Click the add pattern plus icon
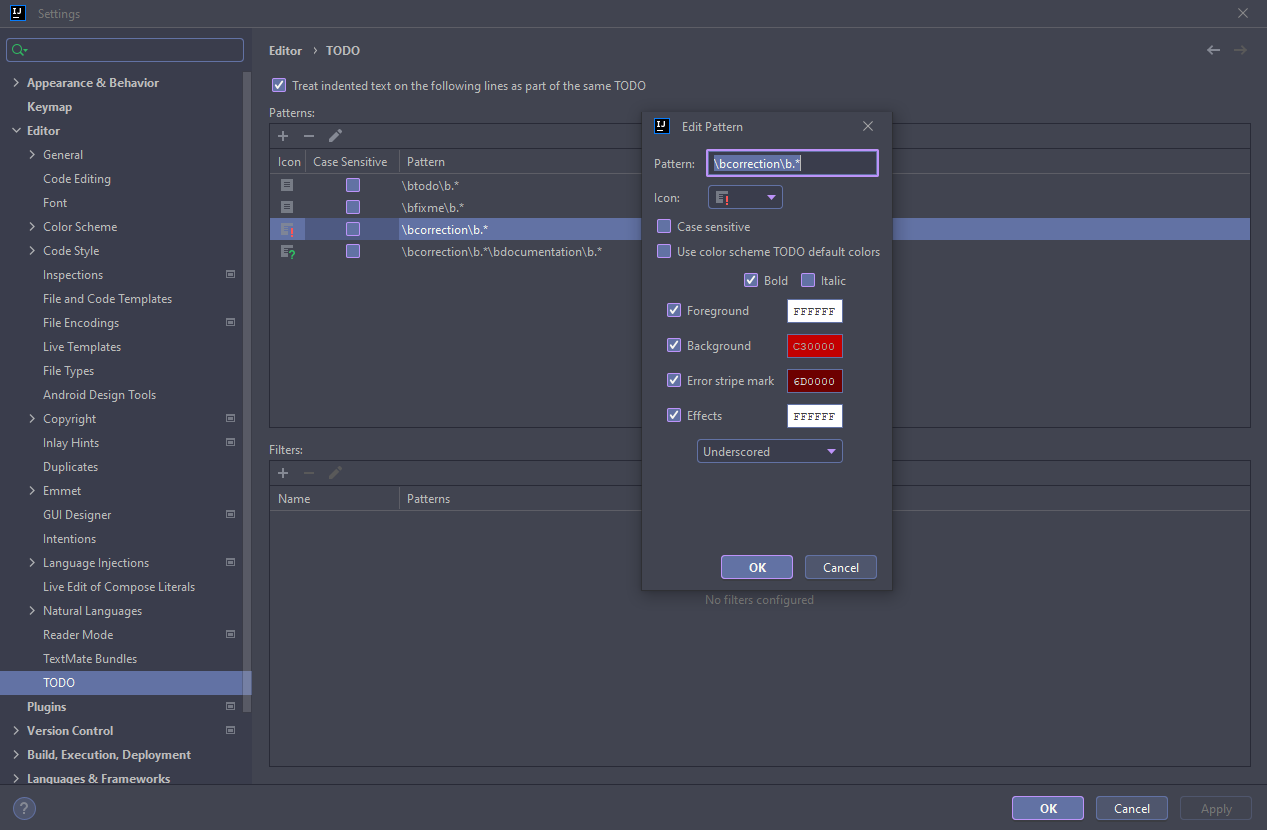1267x830 pixels. (283, 136)
